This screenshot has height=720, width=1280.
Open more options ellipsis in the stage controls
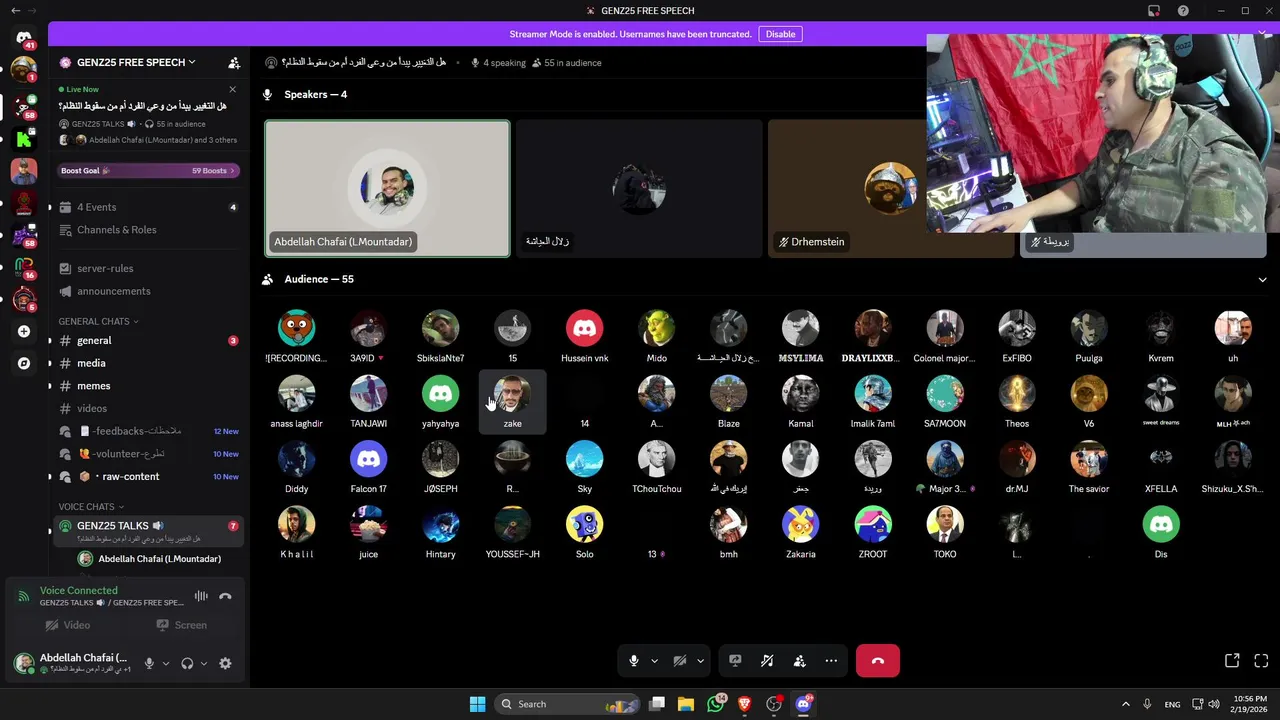[831, 661]
